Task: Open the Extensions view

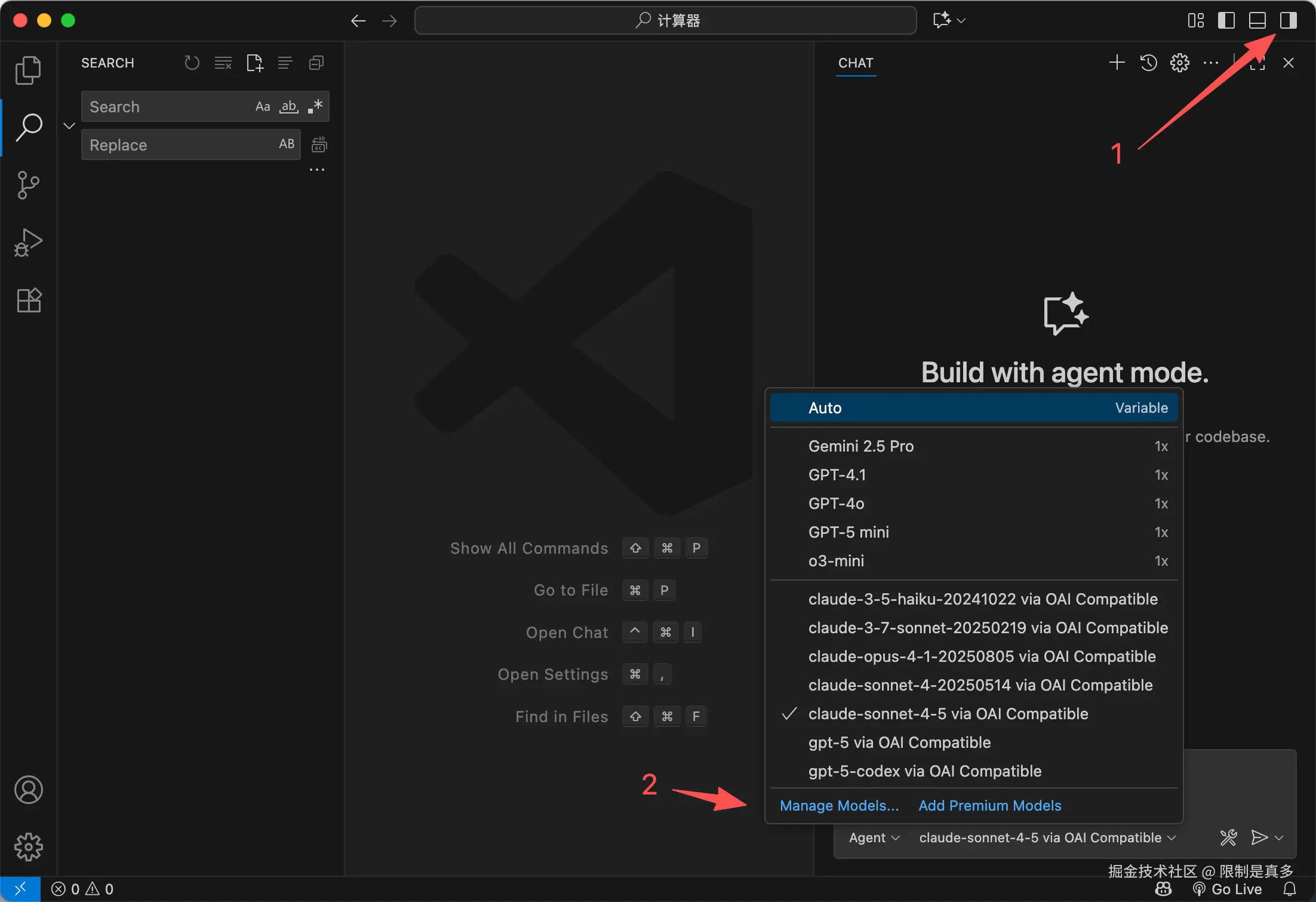Action: point(28,300)
